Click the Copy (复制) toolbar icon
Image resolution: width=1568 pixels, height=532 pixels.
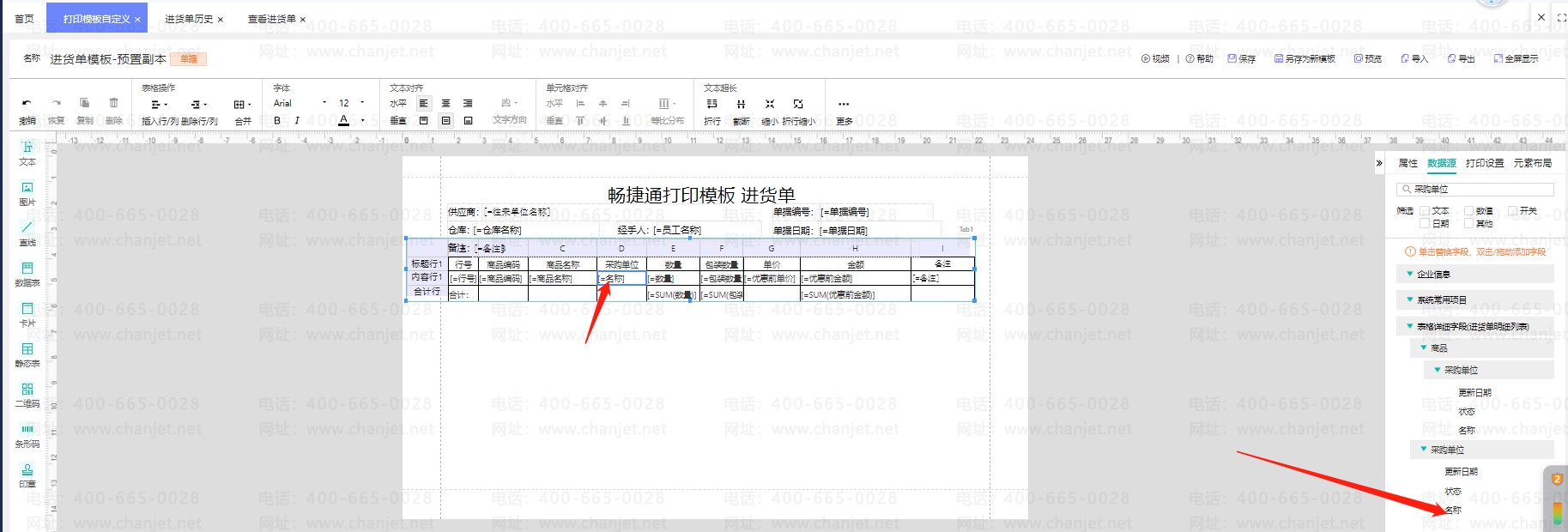tap(84, 103)
